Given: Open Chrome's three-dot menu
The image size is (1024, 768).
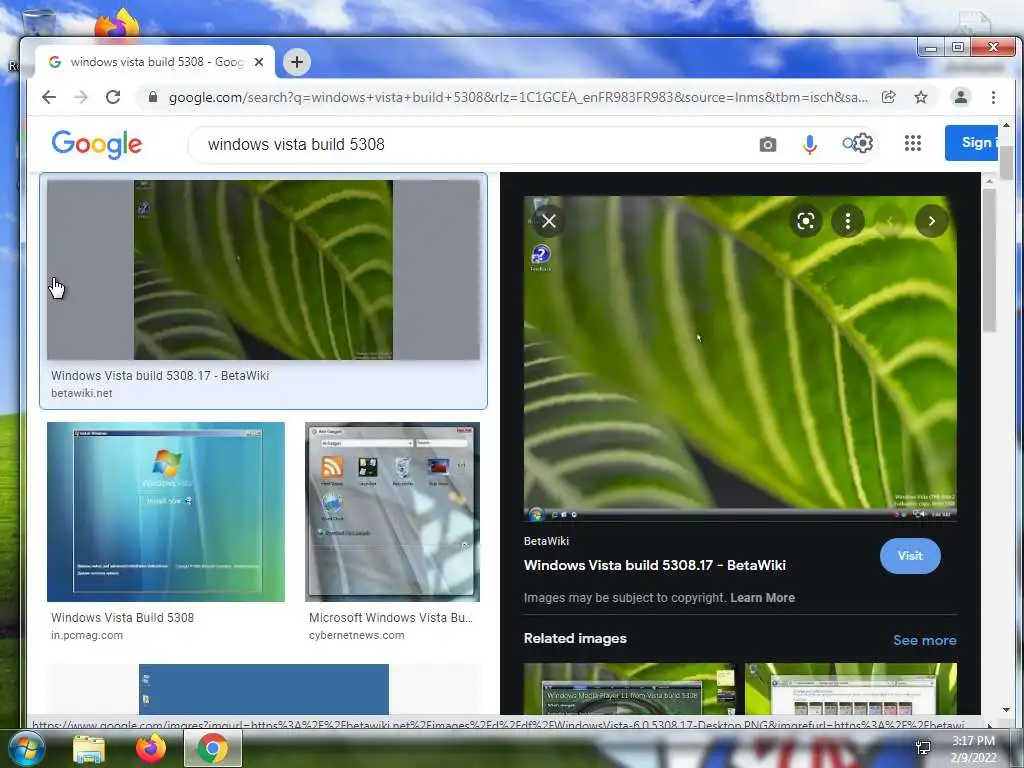Looking at the screenshot, I should coord(993,97).
